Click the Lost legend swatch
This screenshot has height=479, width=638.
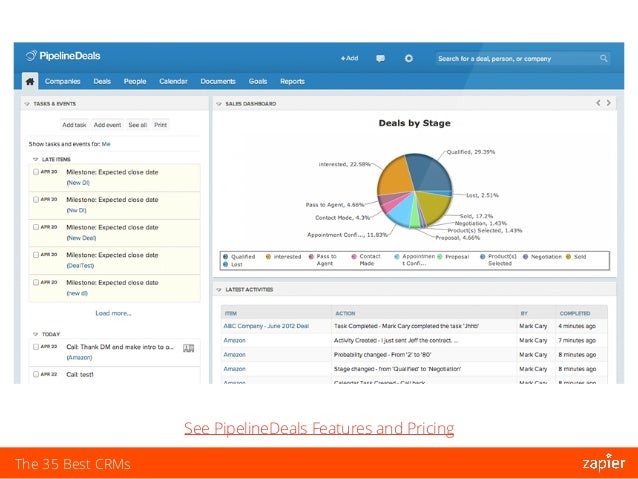click(225, 265)
